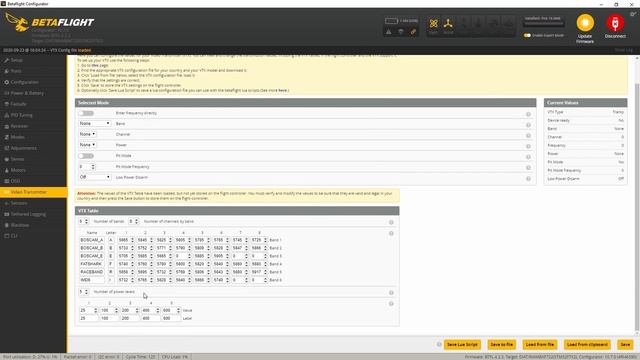The width and height of the screenshot is (640, 360).
Task: Open the Servos tab icon
Action: click(7, 159)
